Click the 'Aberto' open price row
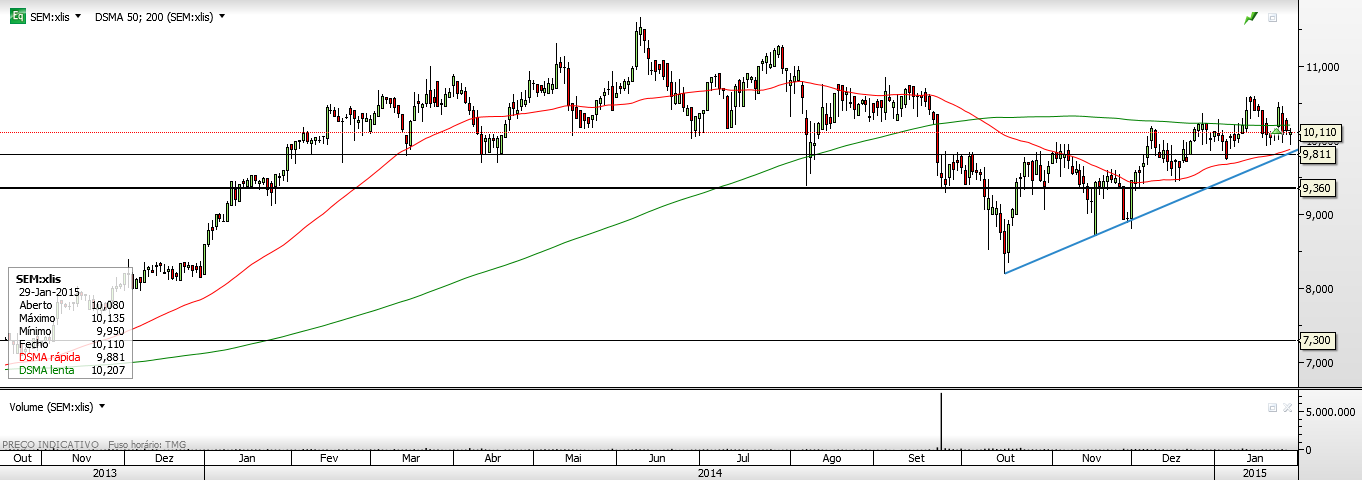 tap(70, 305)
